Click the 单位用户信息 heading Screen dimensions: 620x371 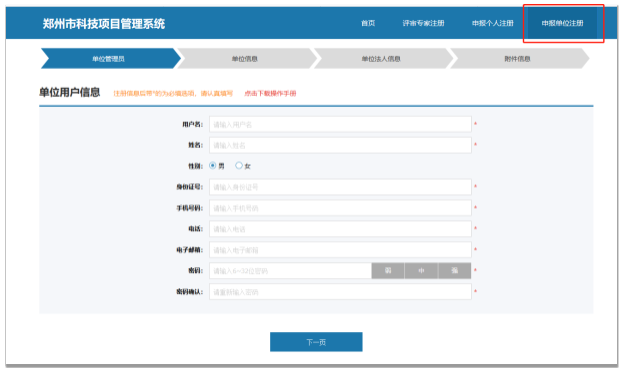pyautogui.click(x=69, y=93)
